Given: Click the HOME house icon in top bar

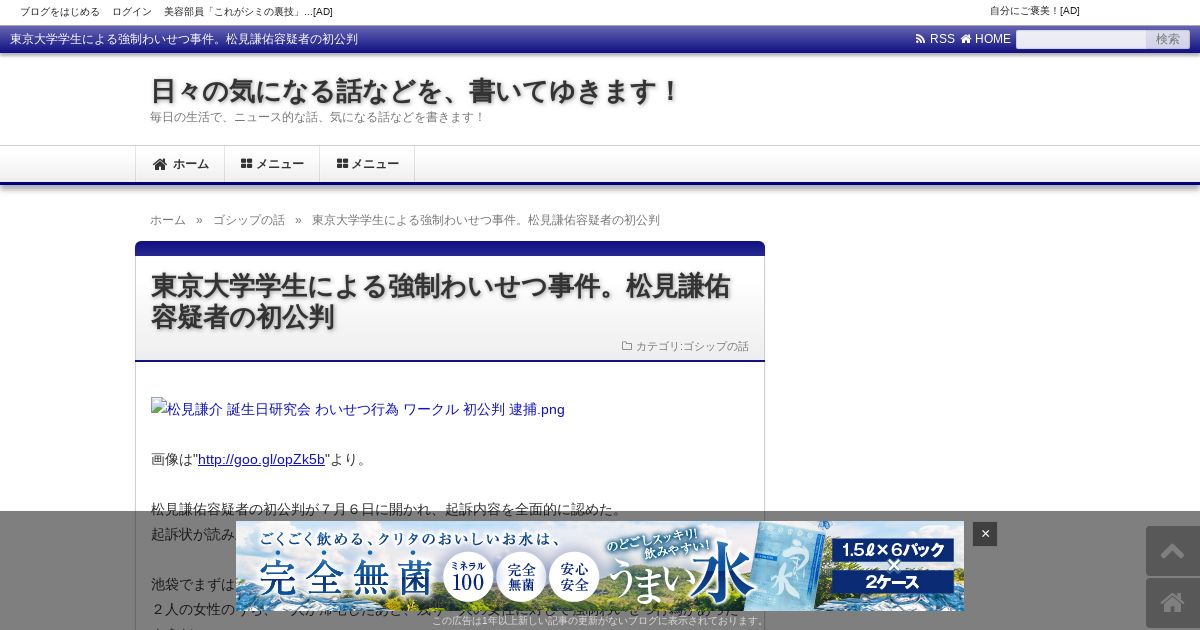Looking at the screenshot, I should pyautogui.click(x=966, y=39).
